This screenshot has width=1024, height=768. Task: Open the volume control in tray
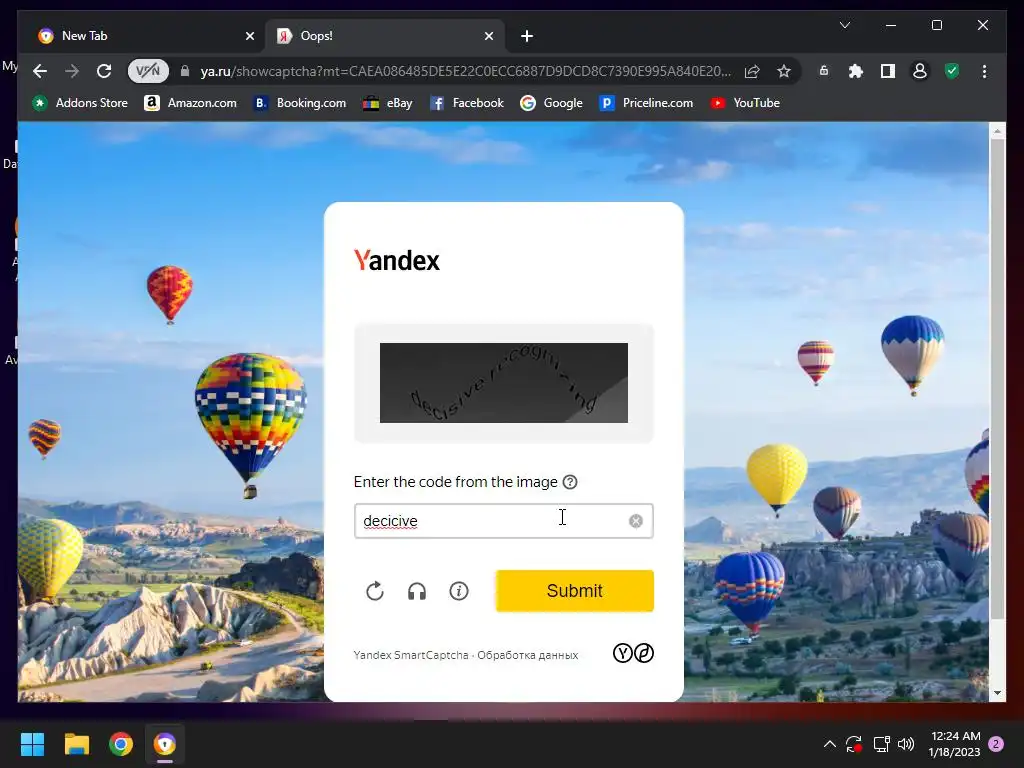click(x=906, y=744)
